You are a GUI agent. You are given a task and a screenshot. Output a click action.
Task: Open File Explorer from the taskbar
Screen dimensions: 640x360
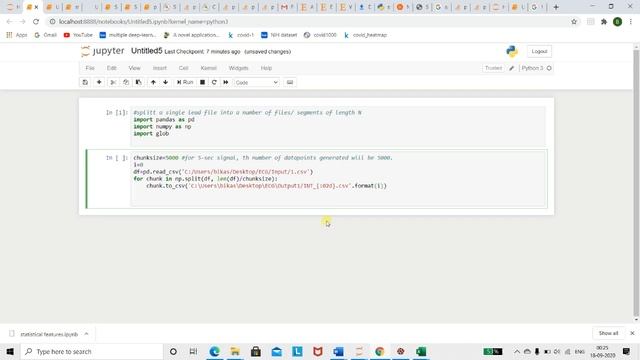click(x=235, y=351)
